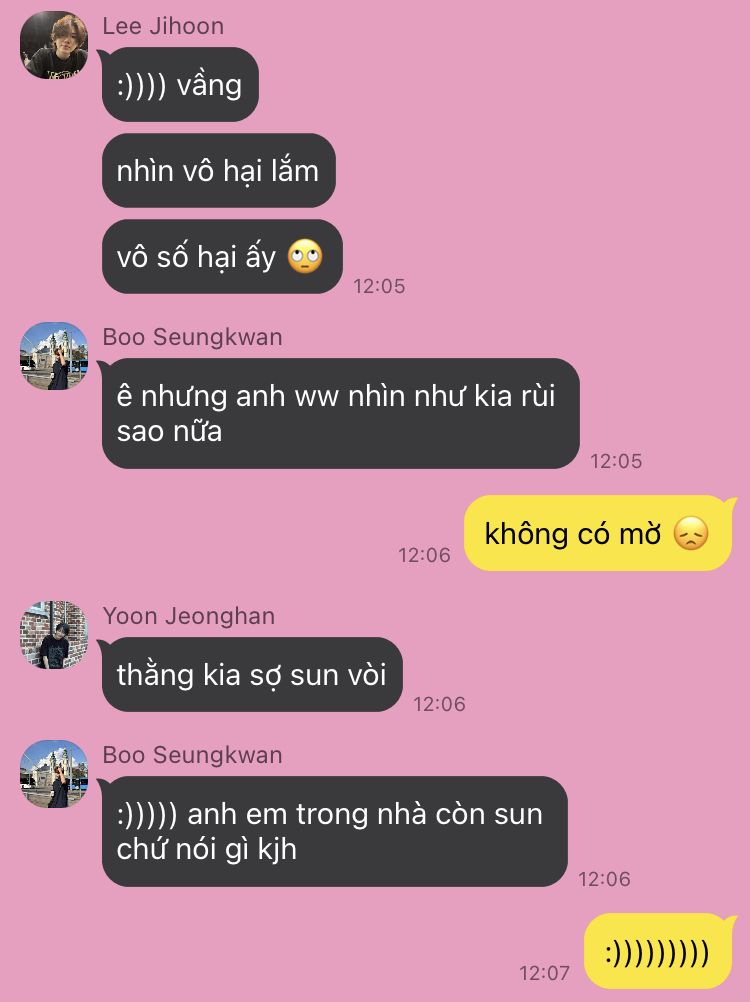Tap the 12:07 timestamp
The image size is (750, 1002).
[544, 973]
